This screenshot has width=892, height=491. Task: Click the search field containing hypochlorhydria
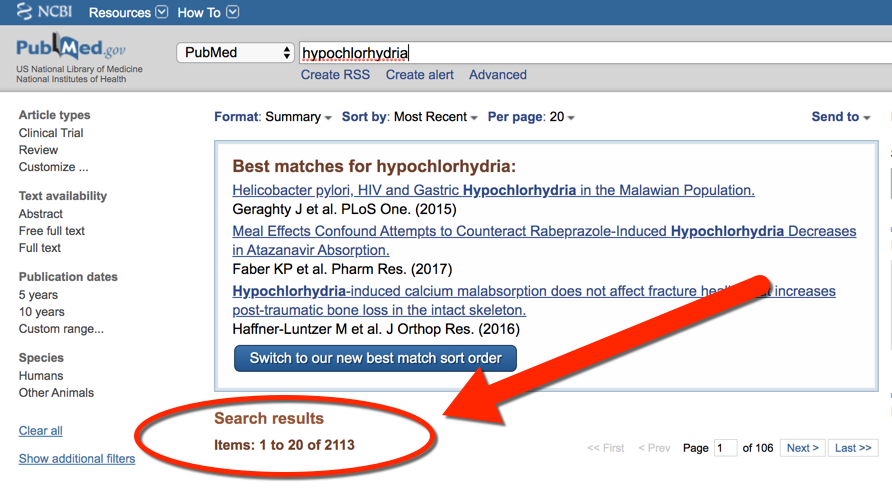[x=595, y=53]
